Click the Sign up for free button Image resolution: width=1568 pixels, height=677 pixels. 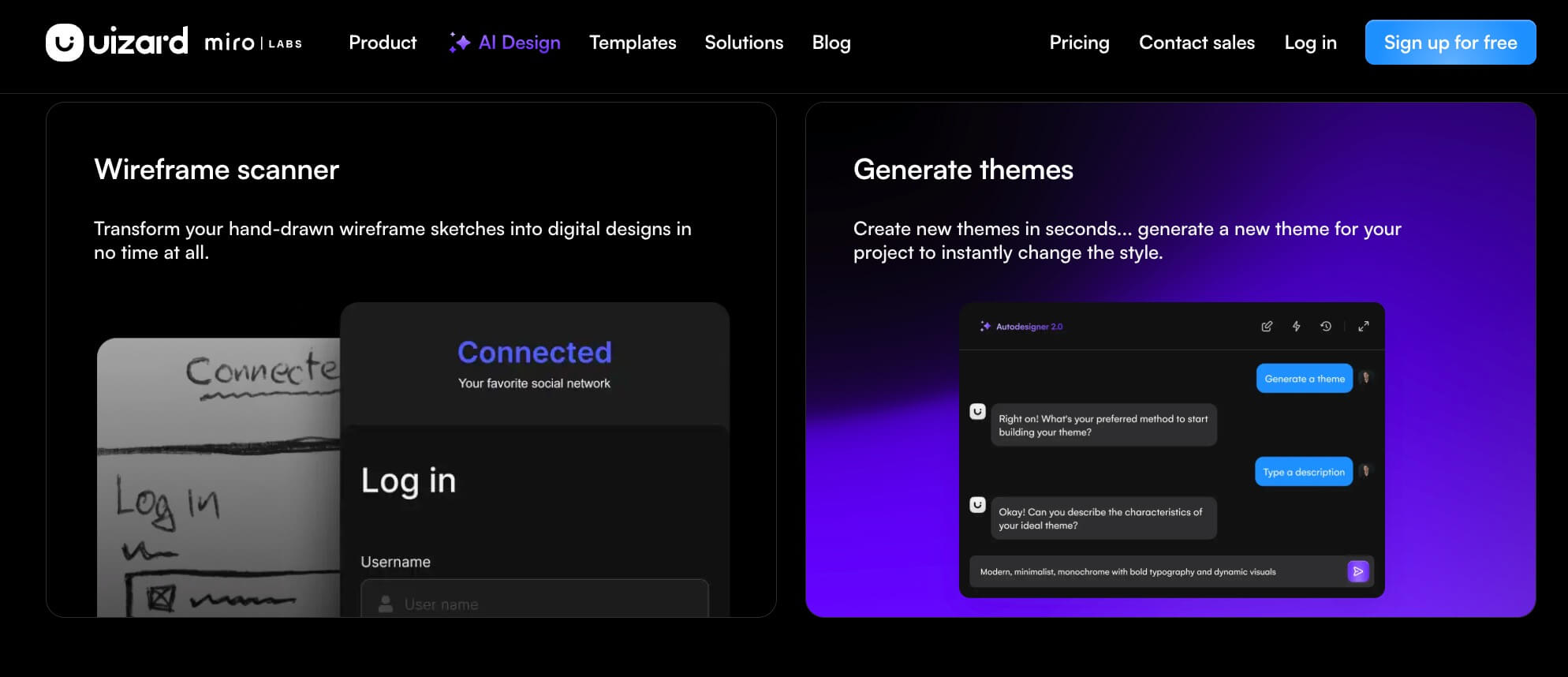tap(1450, 43)
